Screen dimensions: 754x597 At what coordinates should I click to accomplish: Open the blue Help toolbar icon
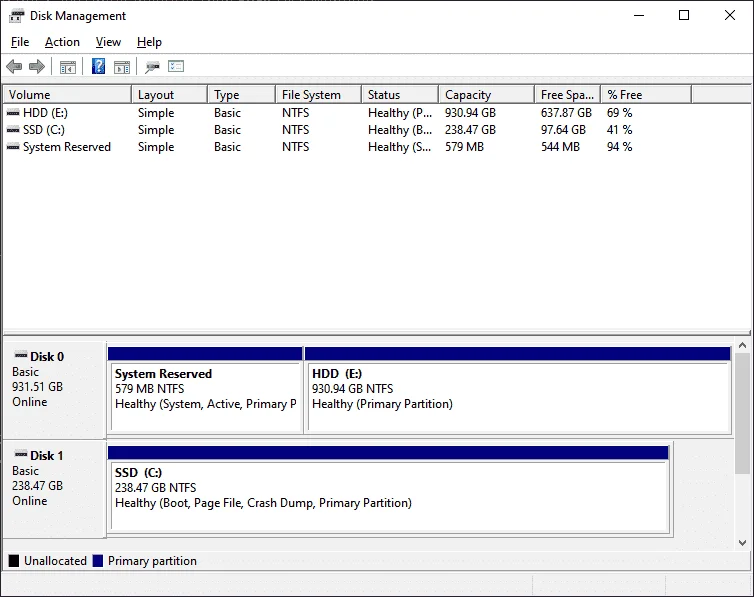[99, 66]
